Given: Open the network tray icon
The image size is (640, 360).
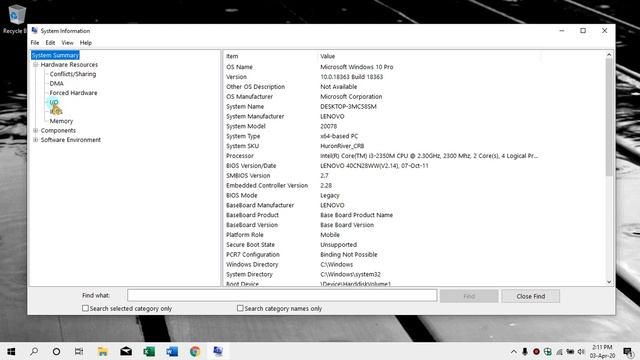Looking at the screenshot, I should pos(559,352).
